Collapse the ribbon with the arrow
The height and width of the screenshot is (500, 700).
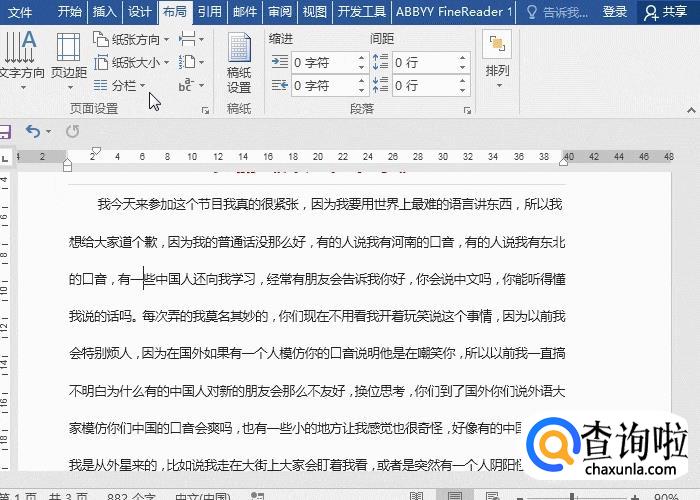coord(691,110)
